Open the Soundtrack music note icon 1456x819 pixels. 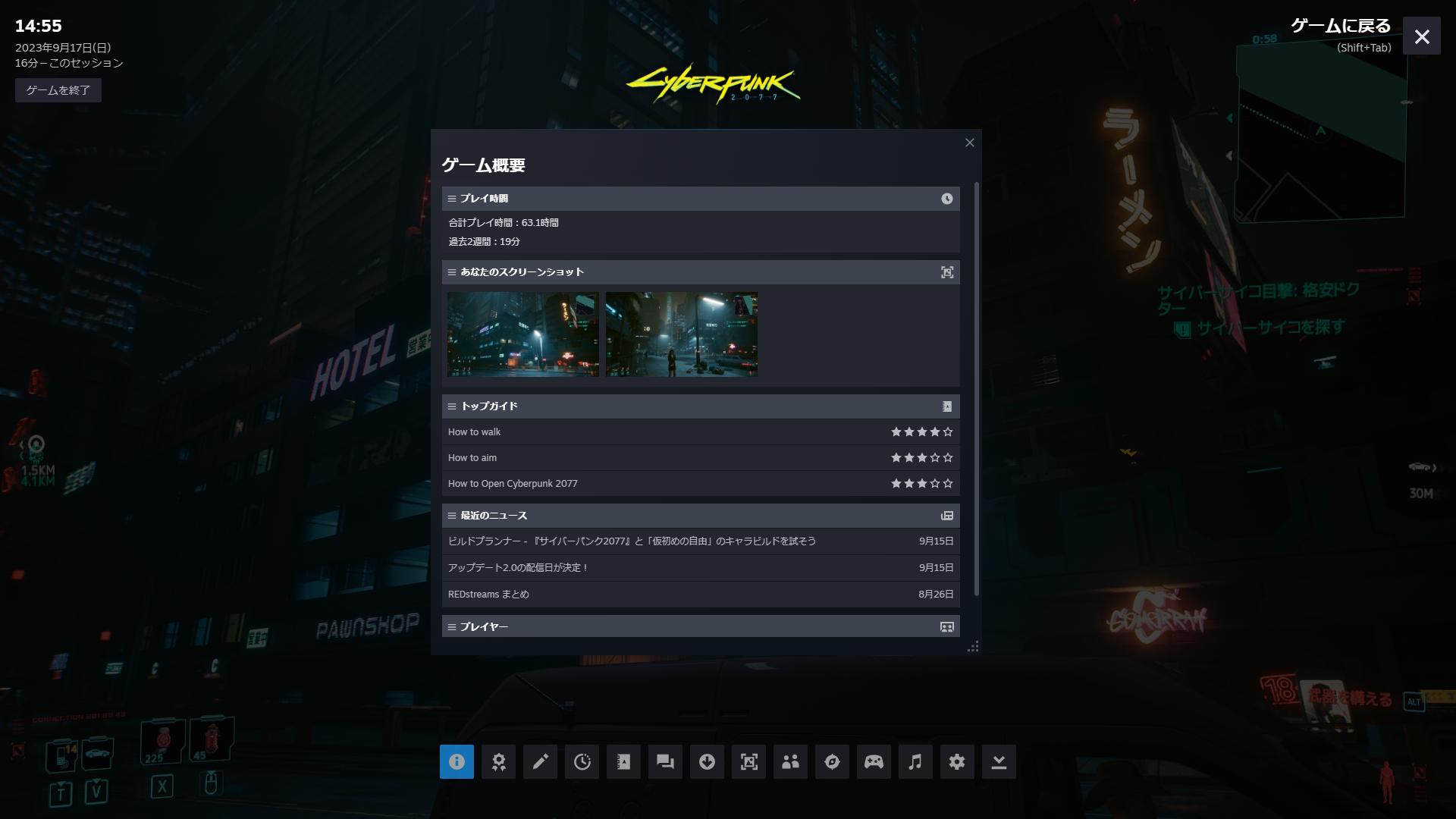915,761
